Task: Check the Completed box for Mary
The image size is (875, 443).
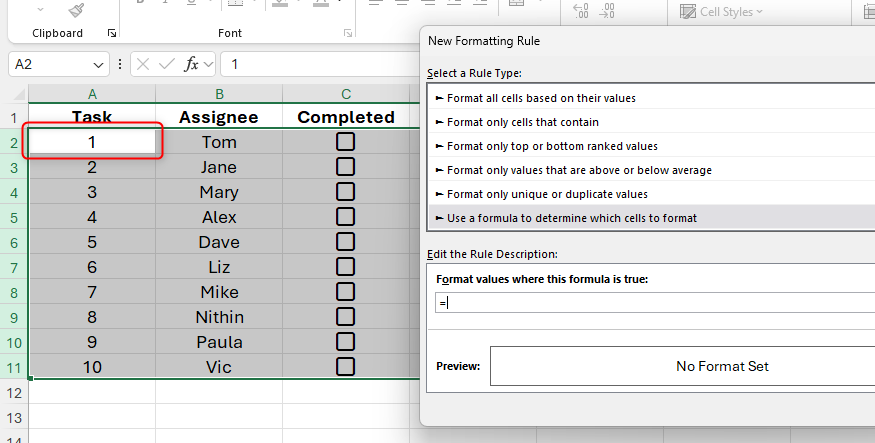Action: [x=346, y=192]
